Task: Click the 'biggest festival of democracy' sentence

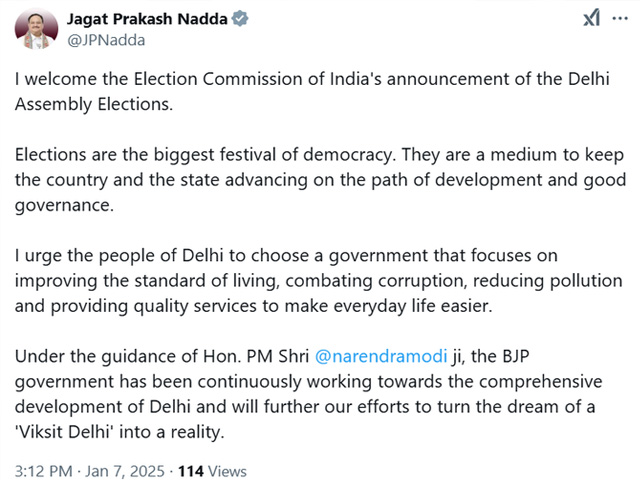Action: coord(206,155)
